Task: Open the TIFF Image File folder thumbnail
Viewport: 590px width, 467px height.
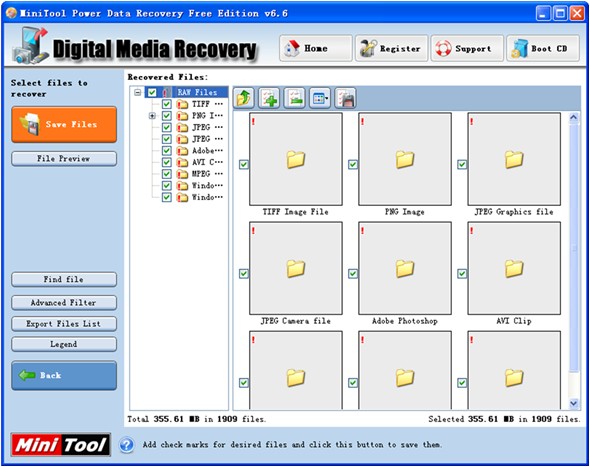Action: tap(296, 159)
